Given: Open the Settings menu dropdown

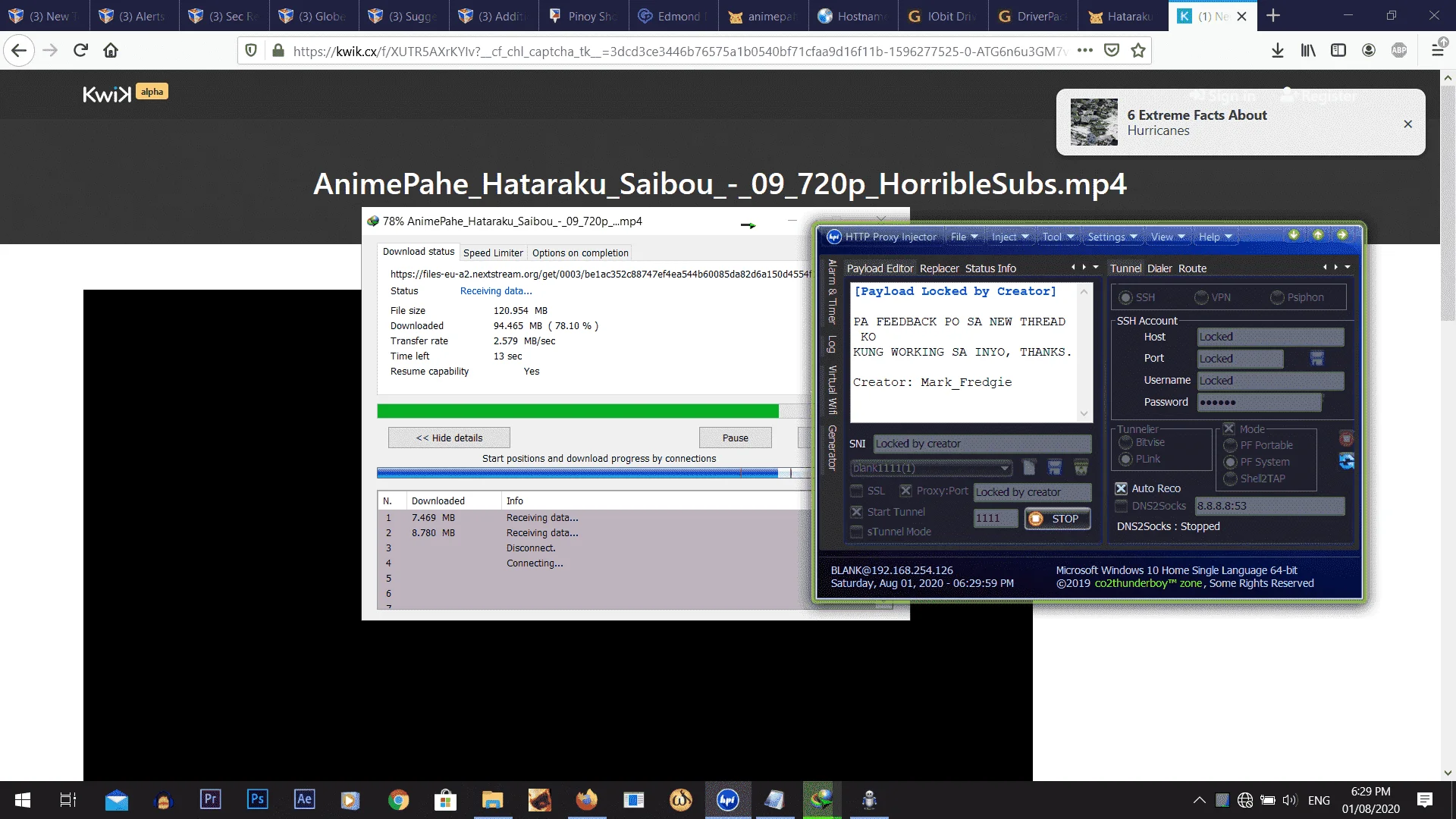Looking at the screenshot, I should click(x=1112, y=237).
